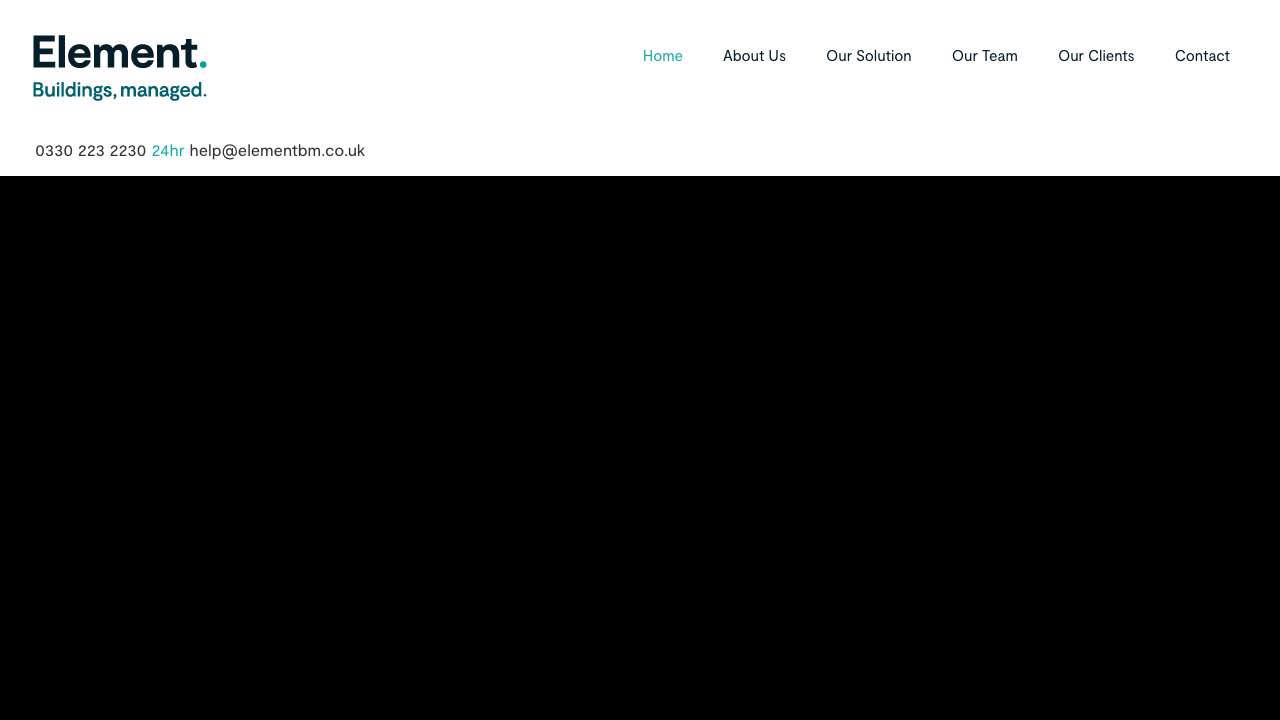Click the highlighted Home nav link
Image resolution: width=1280 pixels, height=720 pixels.
tap(662, 56)
